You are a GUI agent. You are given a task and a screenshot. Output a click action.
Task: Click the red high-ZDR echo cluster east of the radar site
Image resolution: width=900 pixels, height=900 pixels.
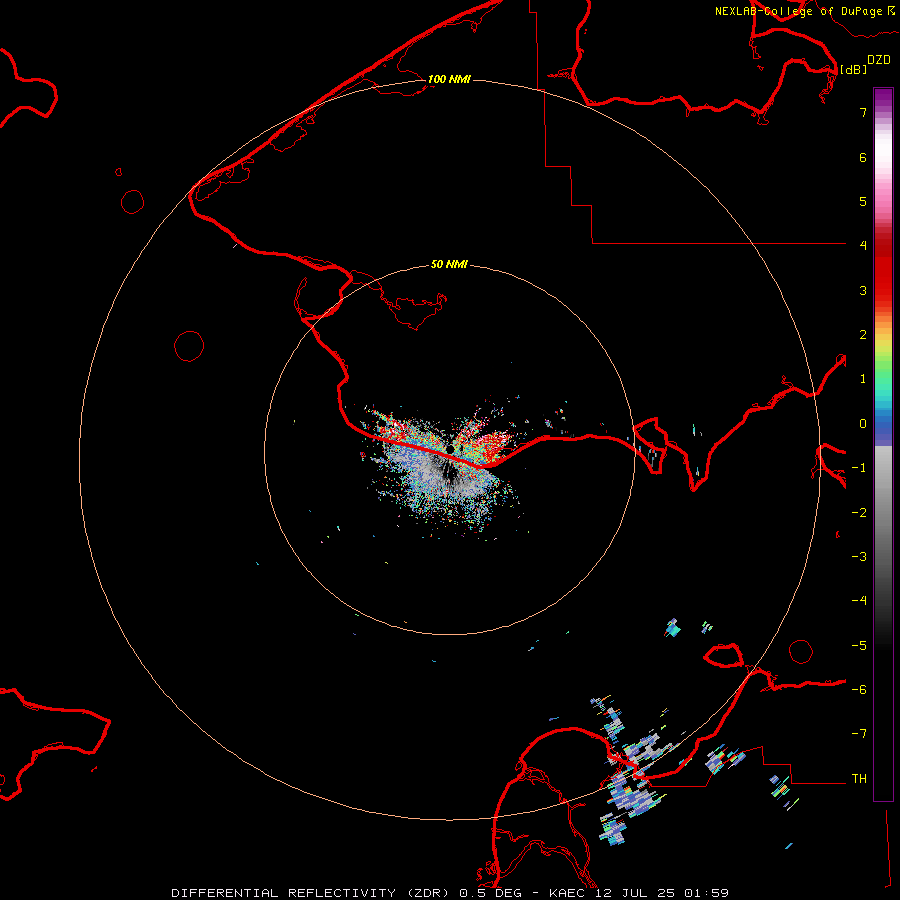(x=492, y=447)
